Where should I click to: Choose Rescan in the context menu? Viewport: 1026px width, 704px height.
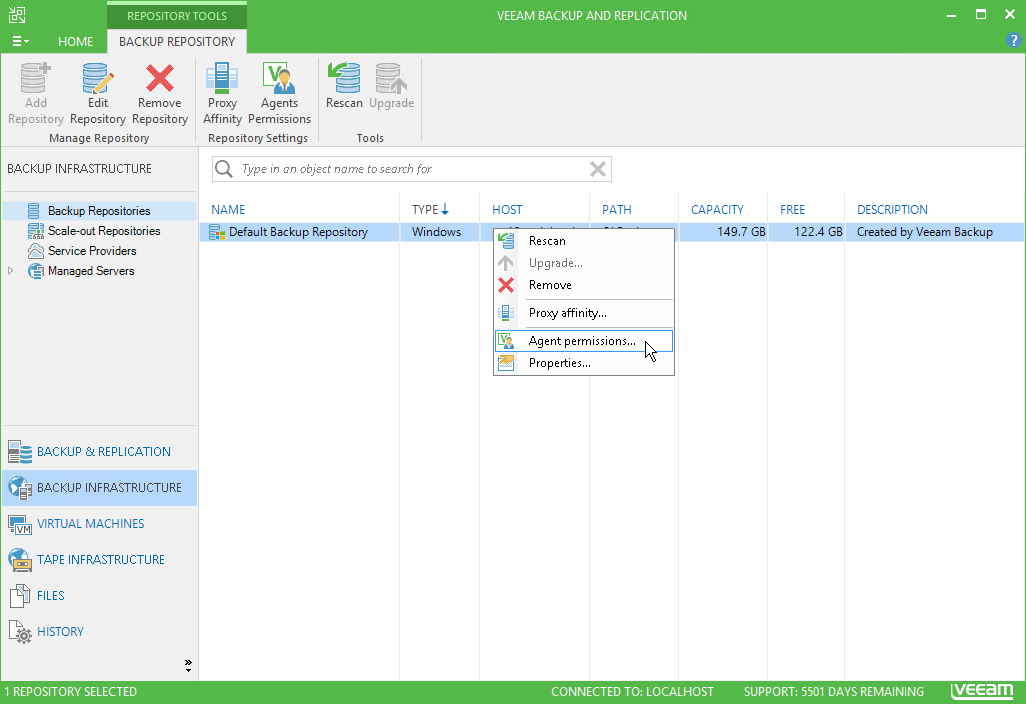[x=584, y=241]
